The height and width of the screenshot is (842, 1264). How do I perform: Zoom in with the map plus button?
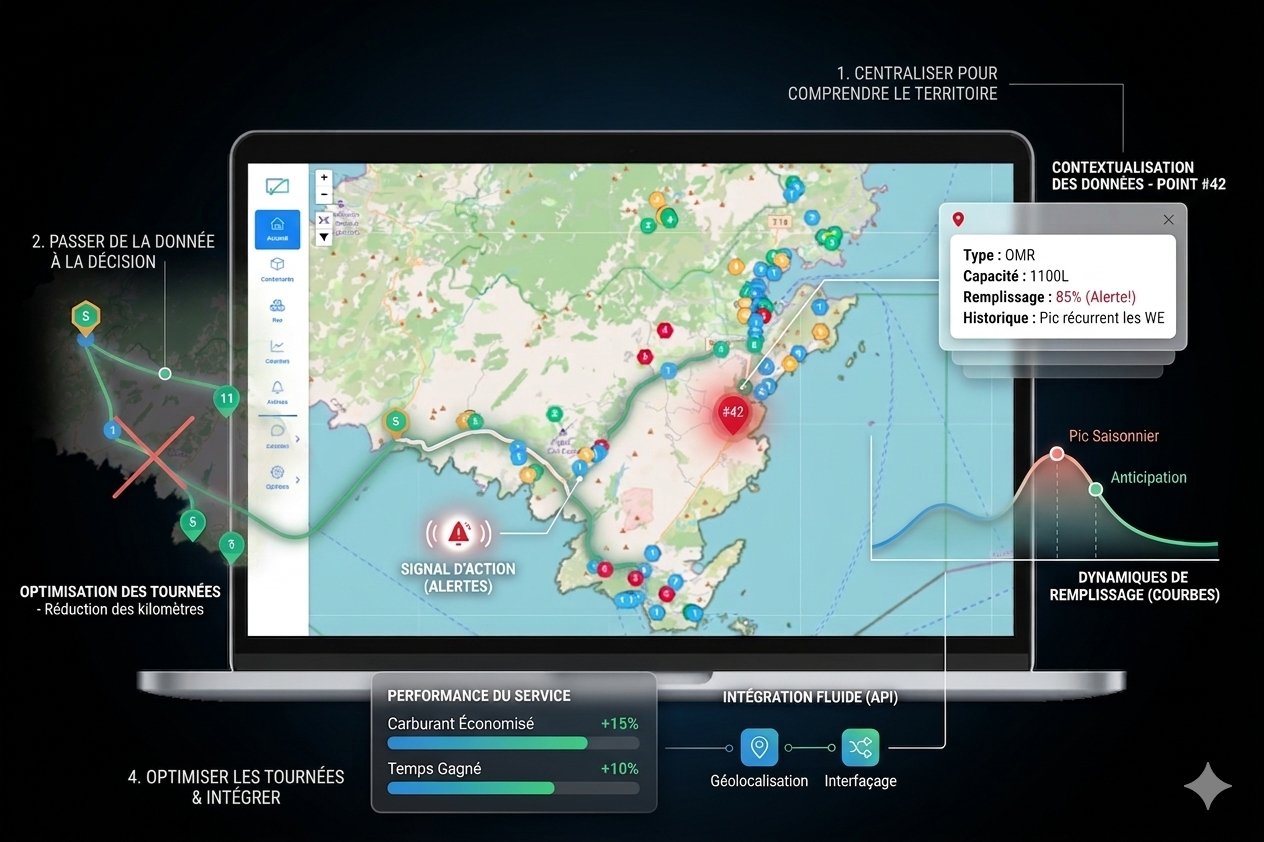point(324,178)
